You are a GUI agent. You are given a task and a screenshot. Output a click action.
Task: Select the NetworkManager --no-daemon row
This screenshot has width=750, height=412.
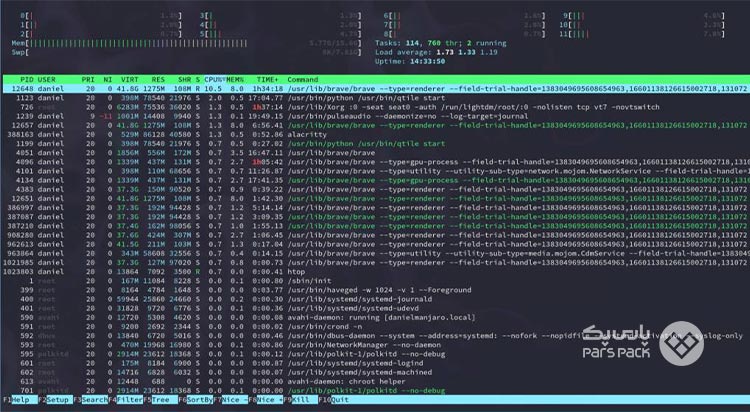tap(376, 345)
